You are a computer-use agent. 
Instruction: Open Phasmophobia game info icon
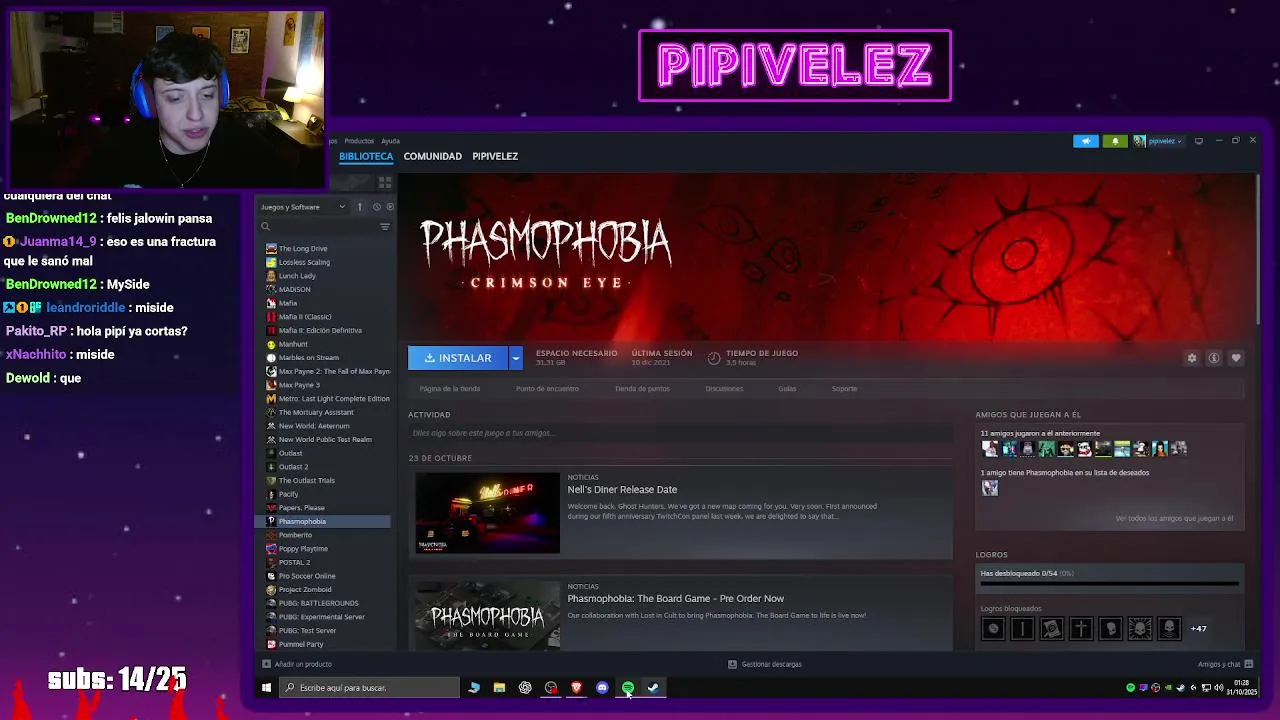pyautogui.click(x=1214, y=358)
